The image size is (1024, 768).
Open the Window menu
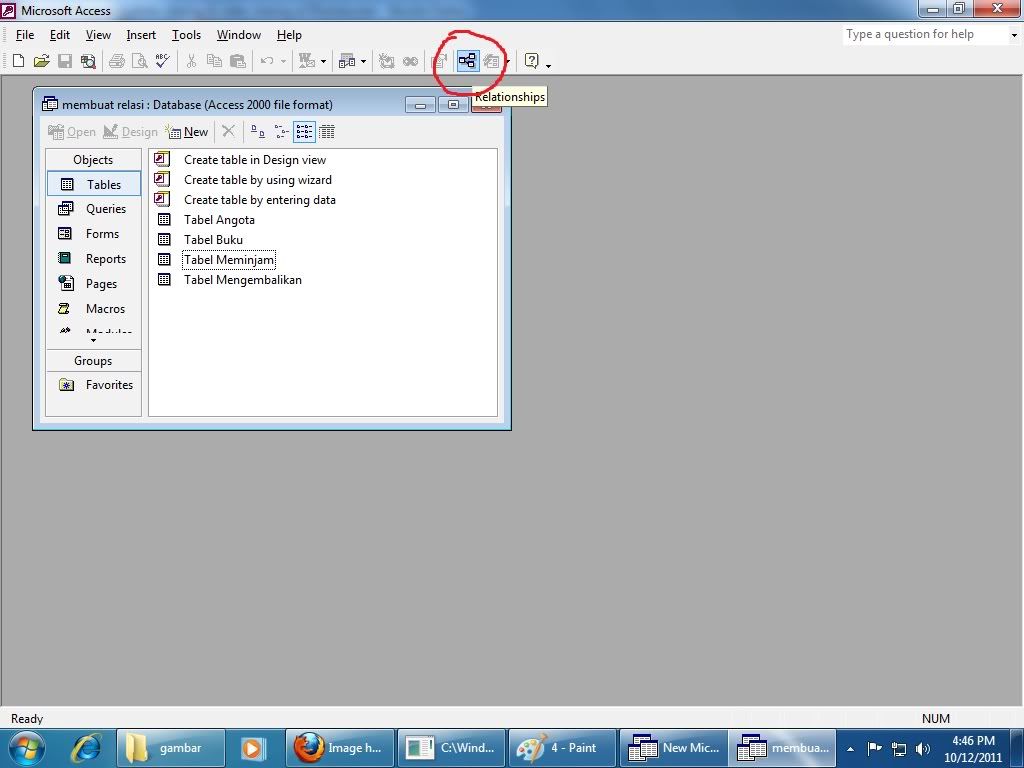tap(238, 35)
